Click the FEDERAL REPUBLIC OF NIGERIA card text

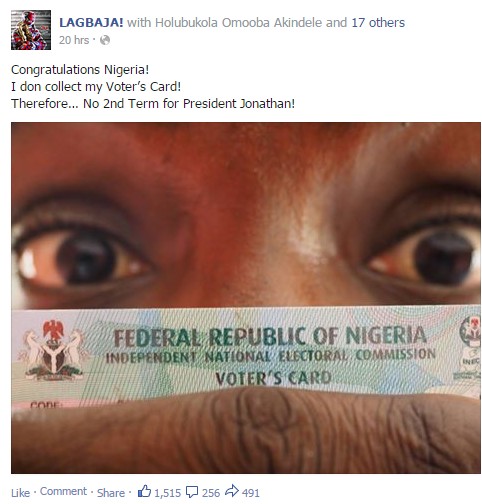click(x=270, y=336)
